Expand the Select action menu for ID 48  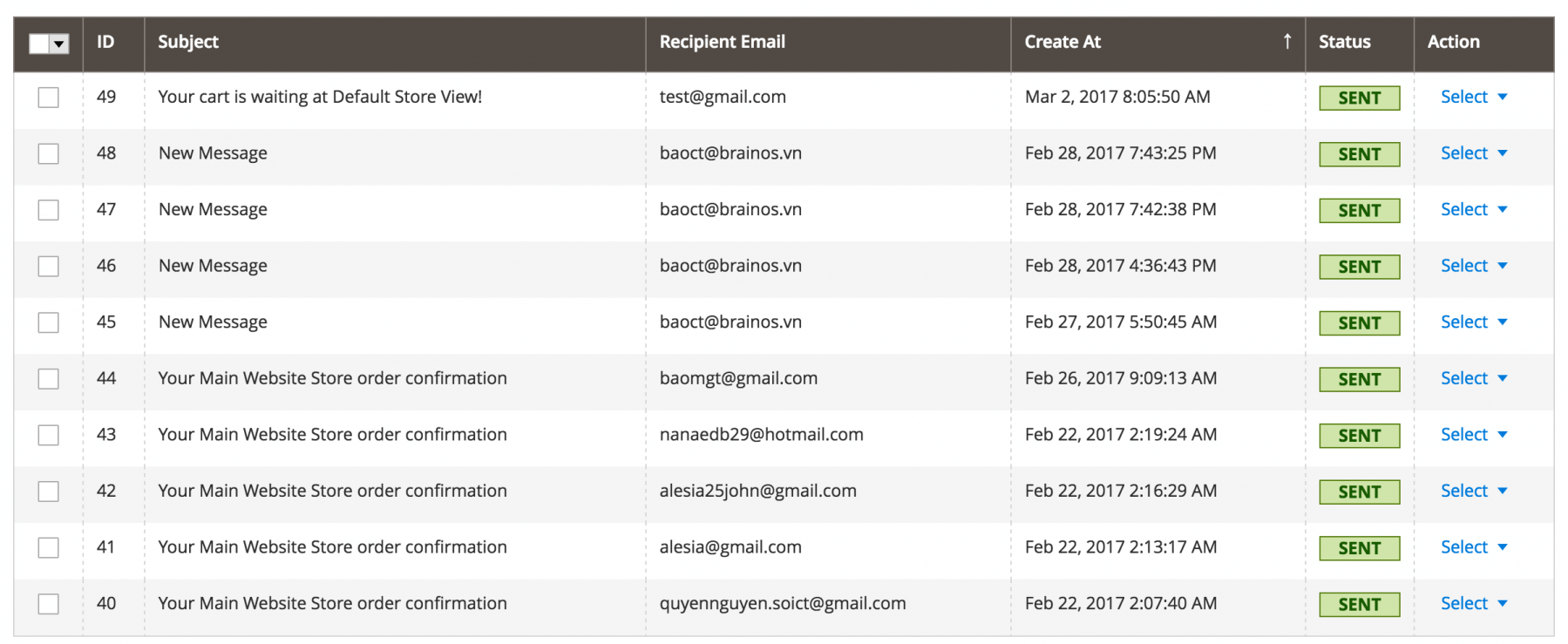pos(1474,153)
